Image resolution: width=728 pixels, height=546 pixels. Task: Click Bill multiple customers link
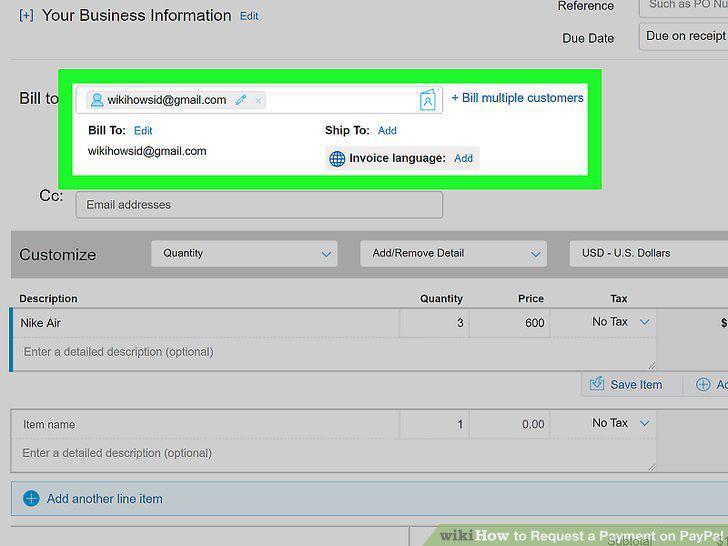click(518, 98)
